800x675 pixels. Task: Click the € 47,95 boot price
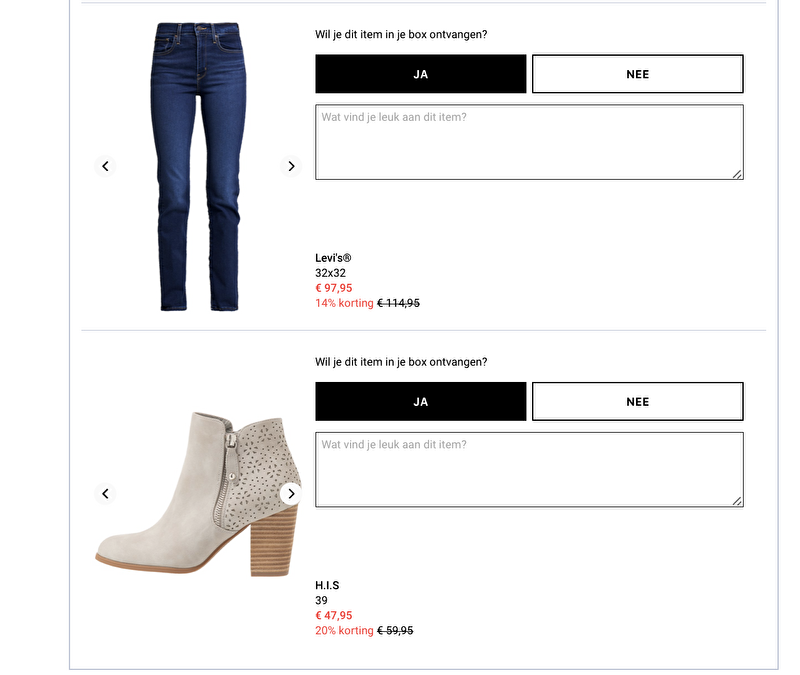click(334, 615)
